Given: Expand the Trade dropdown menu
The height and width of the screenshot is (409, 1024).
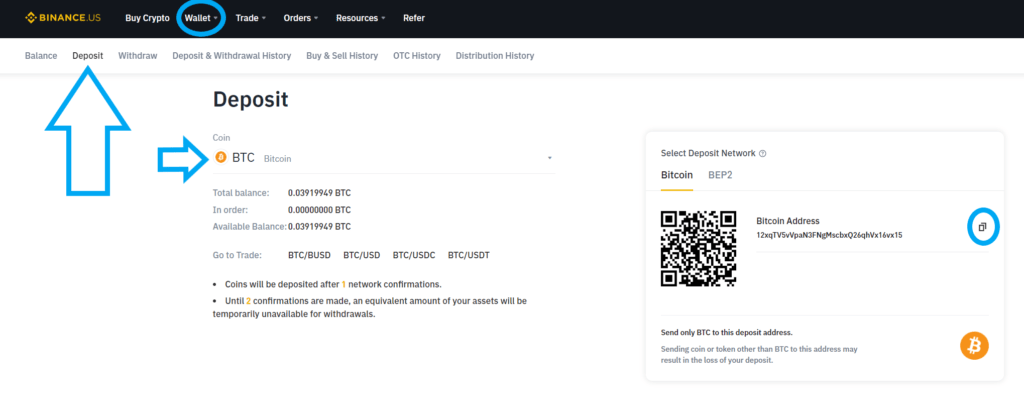Looking at the screenshot, I should pos(251,18).
